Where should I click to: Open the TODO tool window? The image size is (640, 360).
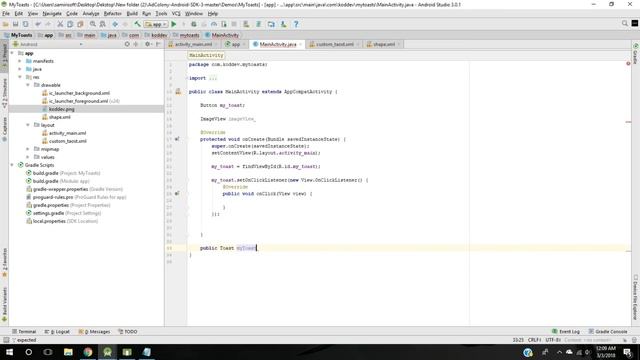(x=128, y=331)
